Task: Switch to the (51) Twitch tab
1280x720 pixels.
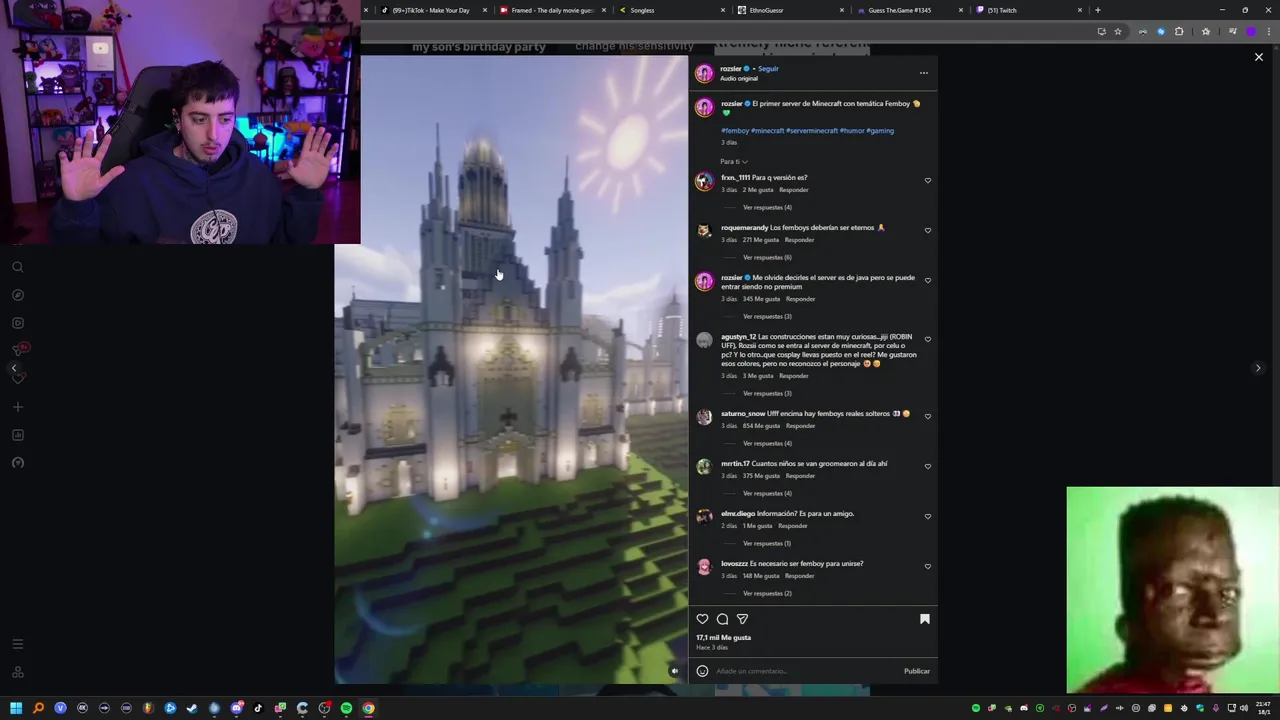Action: click(1027, 10)
